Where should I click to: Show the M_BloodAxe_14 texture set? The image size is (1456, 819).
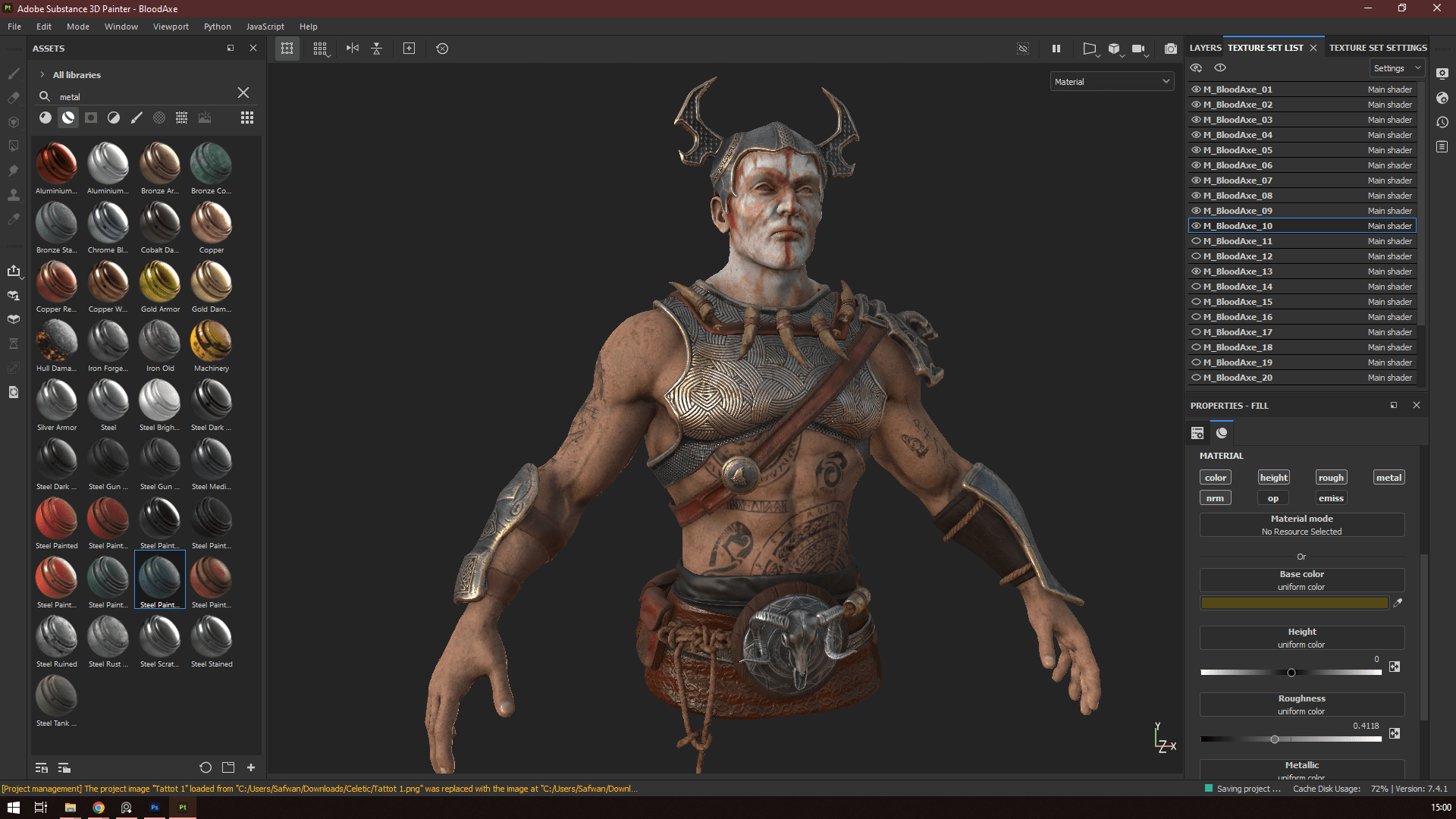pyautogui.click(x=1196, y=287)
